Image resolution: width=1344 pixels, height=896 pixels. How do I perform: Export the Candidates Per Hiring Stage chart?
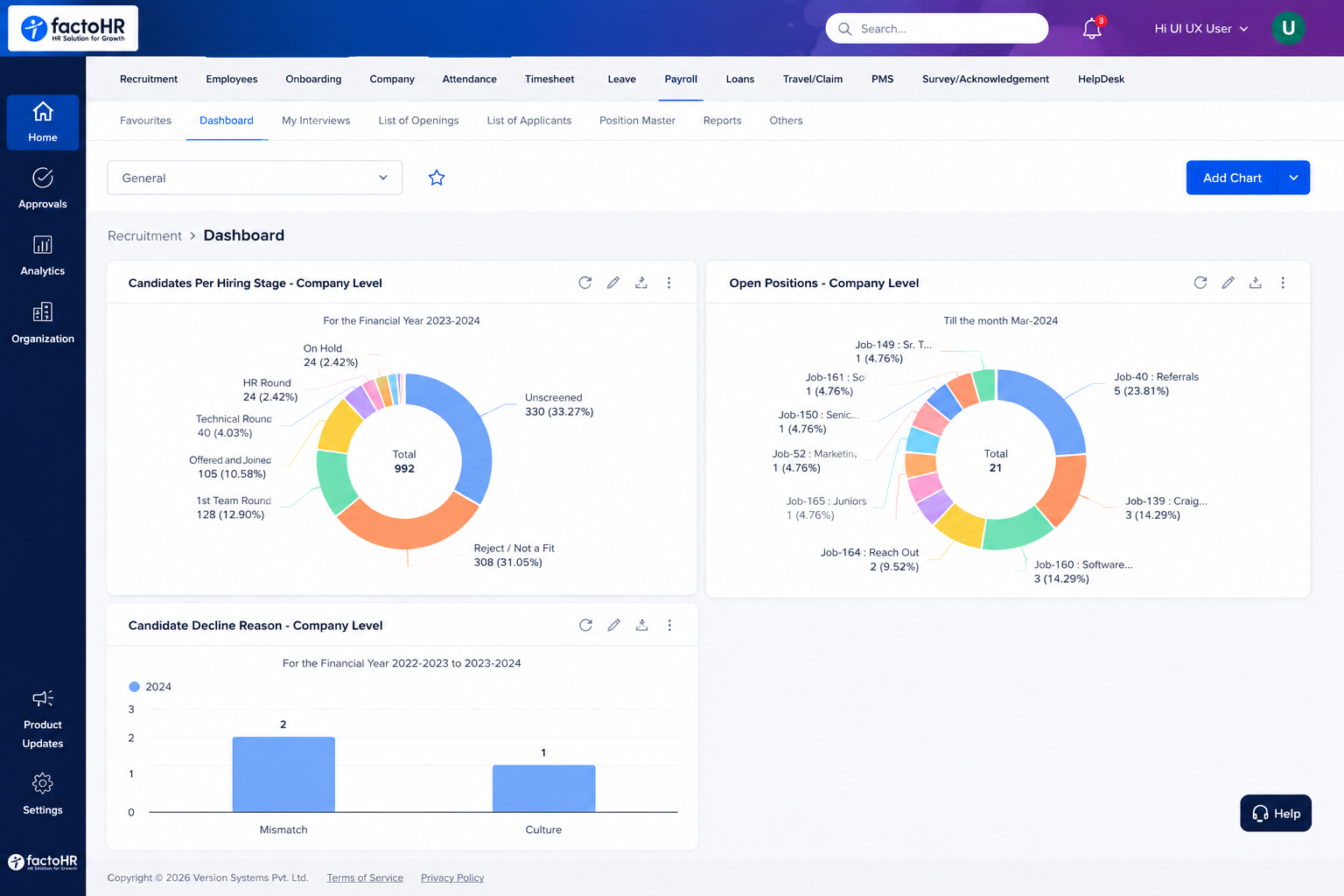tap(641, 283)
